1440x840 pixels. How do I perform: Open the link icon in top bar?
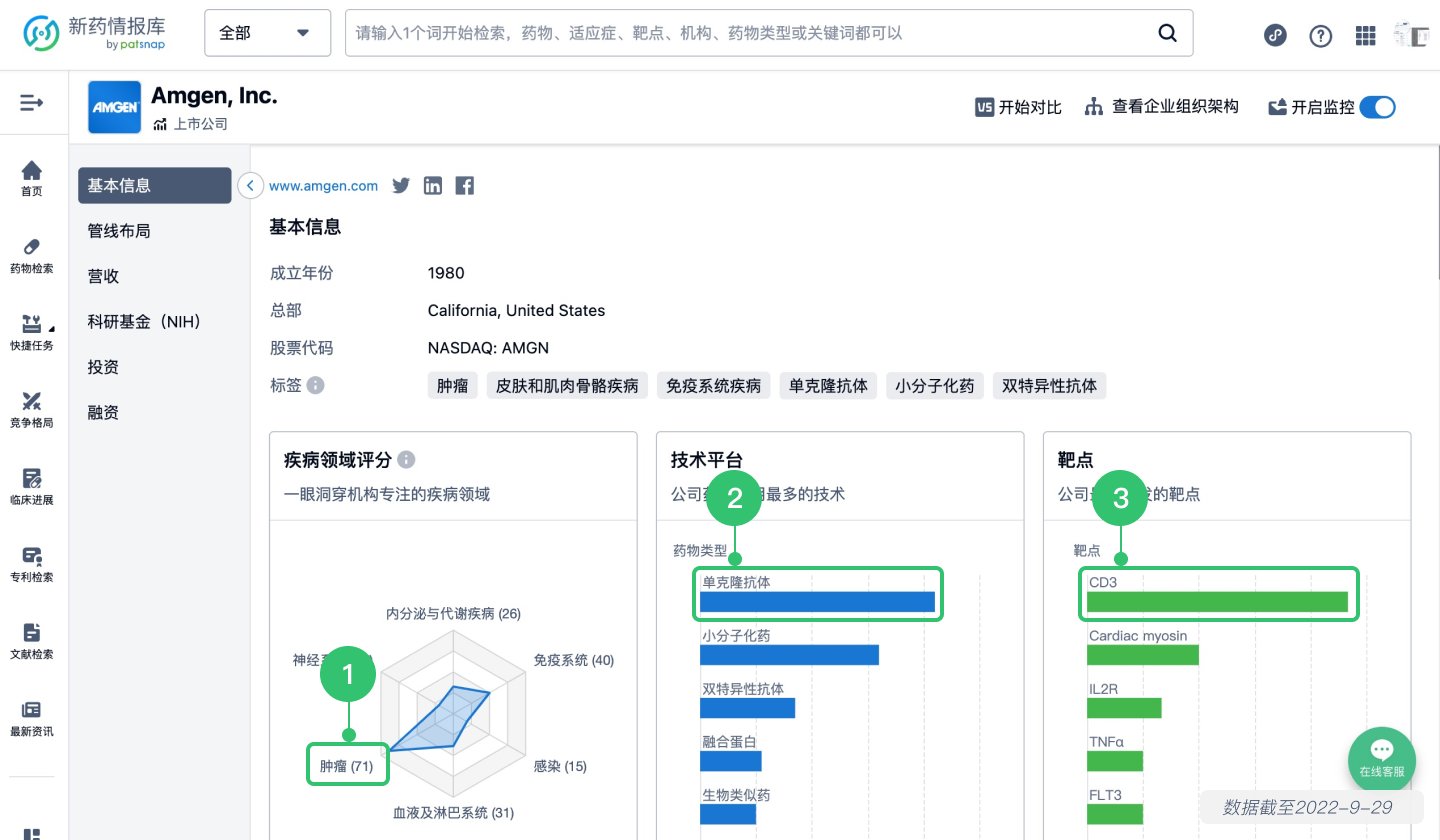click(1275, 35)
